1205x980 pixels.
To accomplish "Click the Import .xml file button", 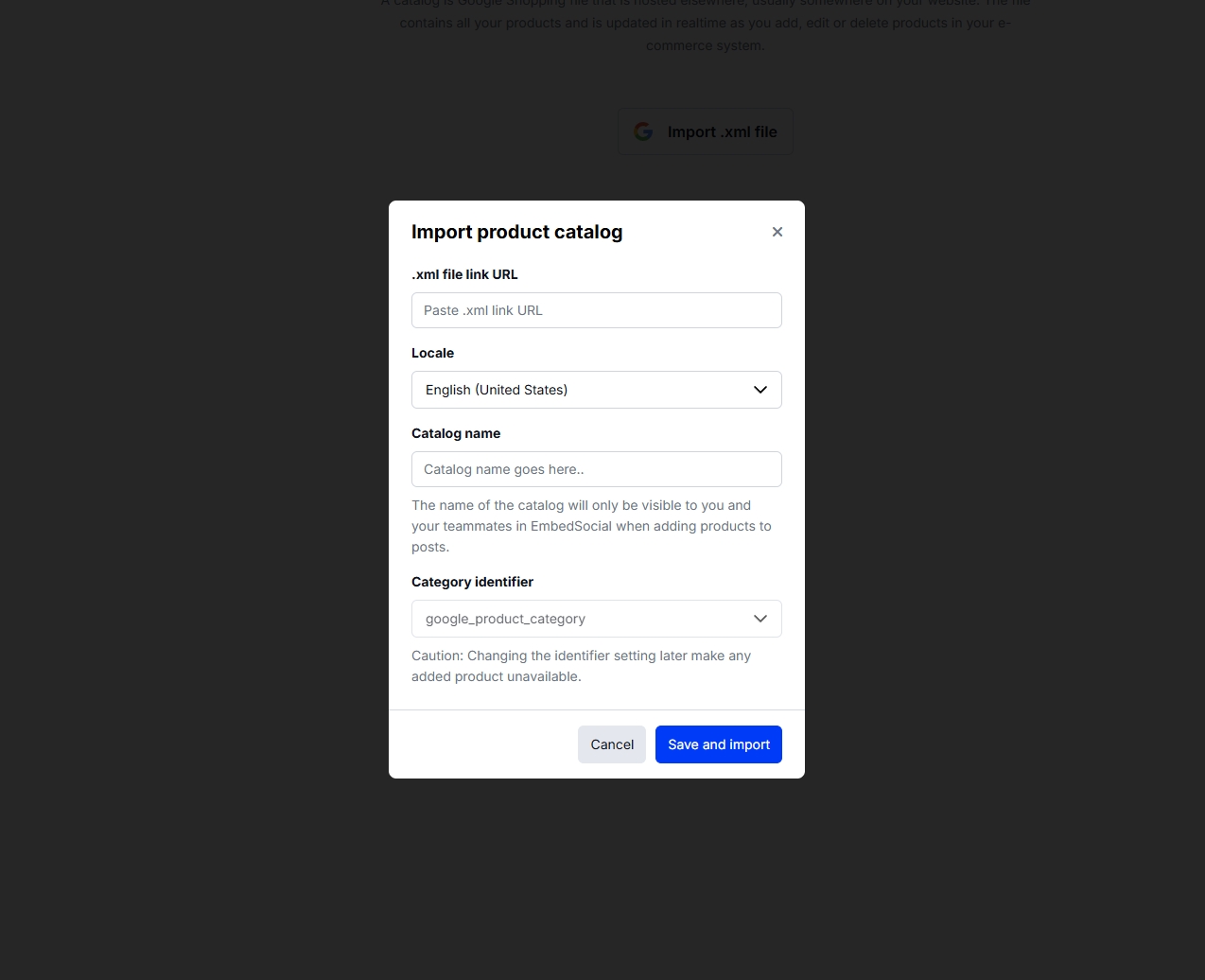I will (705, 131).
